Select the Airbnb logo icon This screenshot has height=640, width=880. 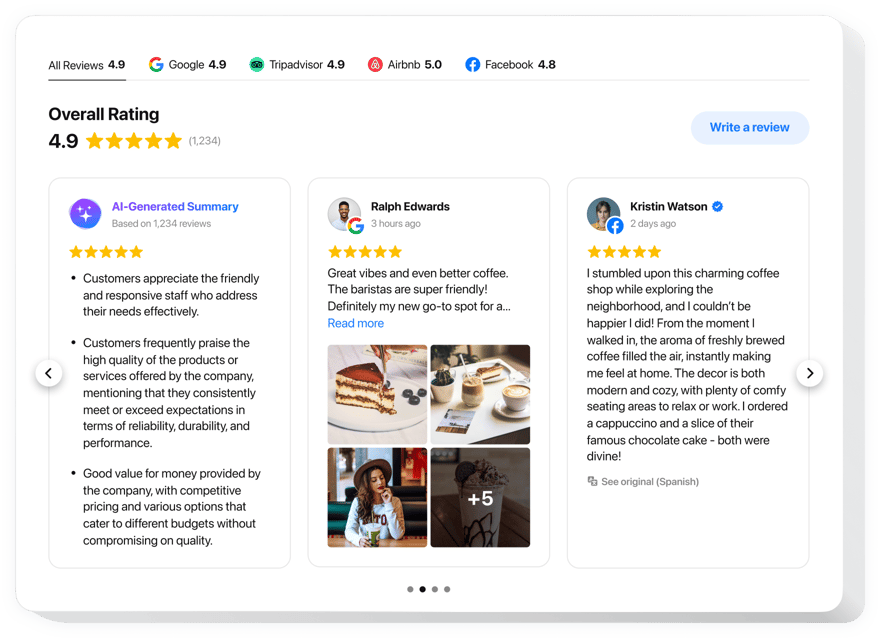374,64
